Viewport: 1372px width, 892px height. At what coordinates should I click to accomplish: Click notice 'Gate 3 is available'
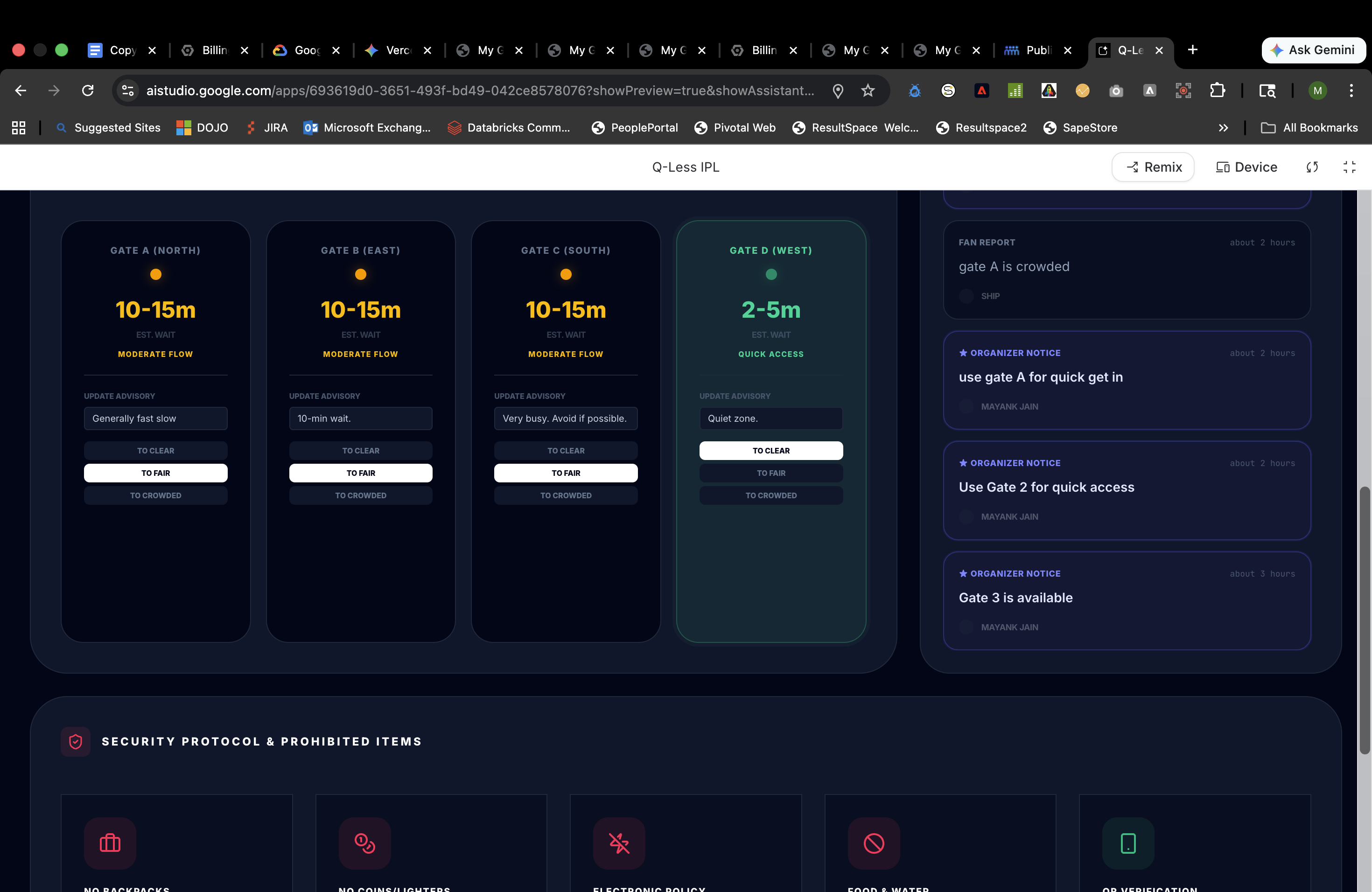click(x=1016, y=598)
